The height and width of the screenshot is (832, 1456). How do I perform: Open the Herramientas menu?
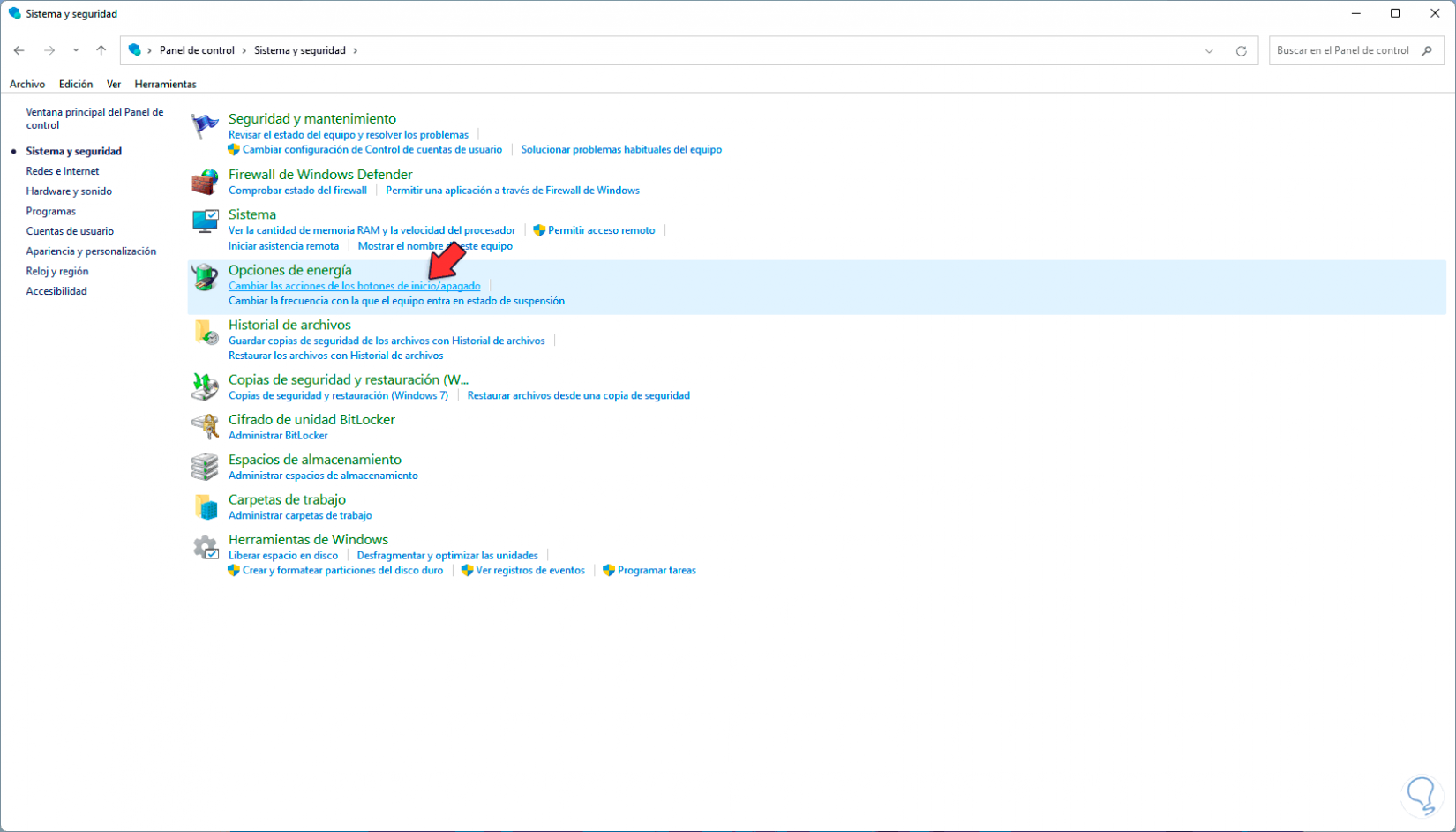point(165,84)
